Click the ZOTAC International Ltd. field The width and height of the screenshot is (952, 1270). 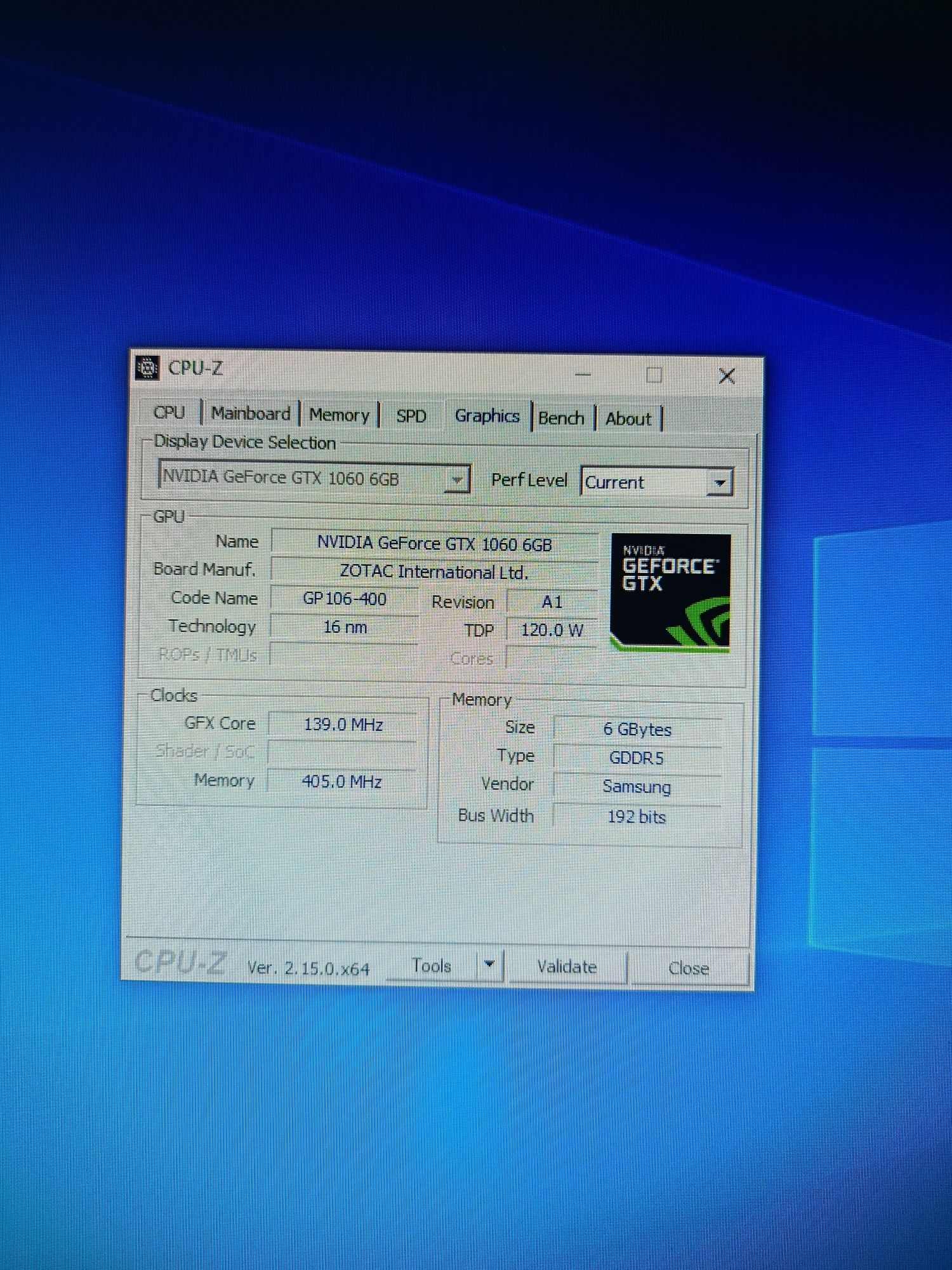[434, 572]
